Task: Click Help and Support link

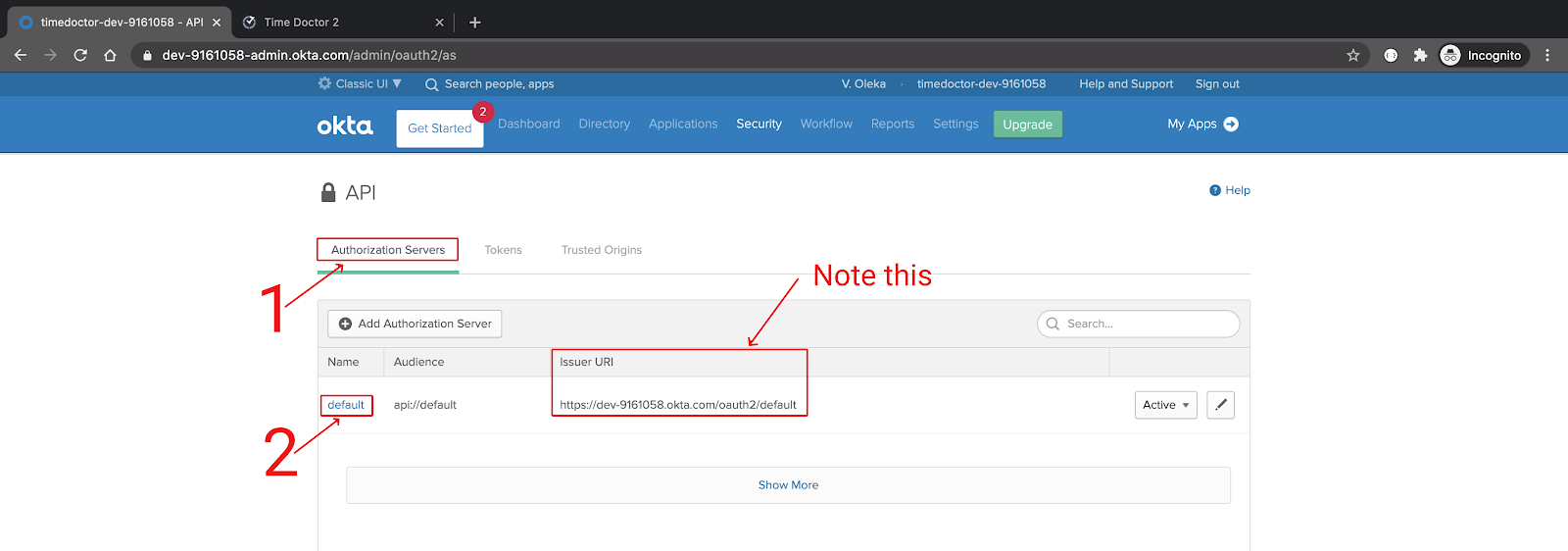Action: pos(1126,84)
